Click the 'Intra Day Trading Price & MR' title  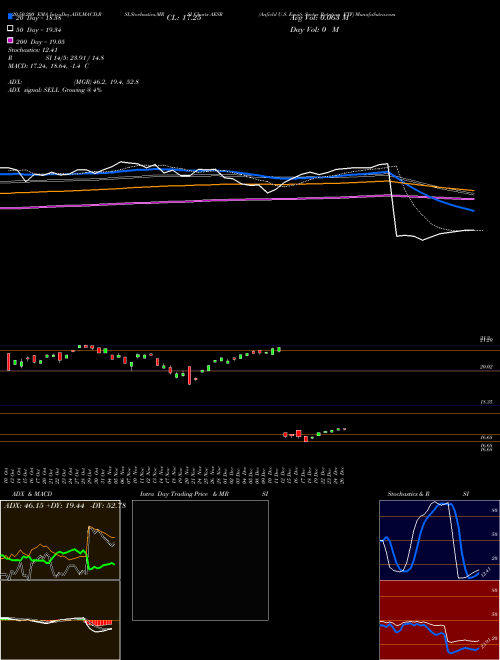pos(184,494)
